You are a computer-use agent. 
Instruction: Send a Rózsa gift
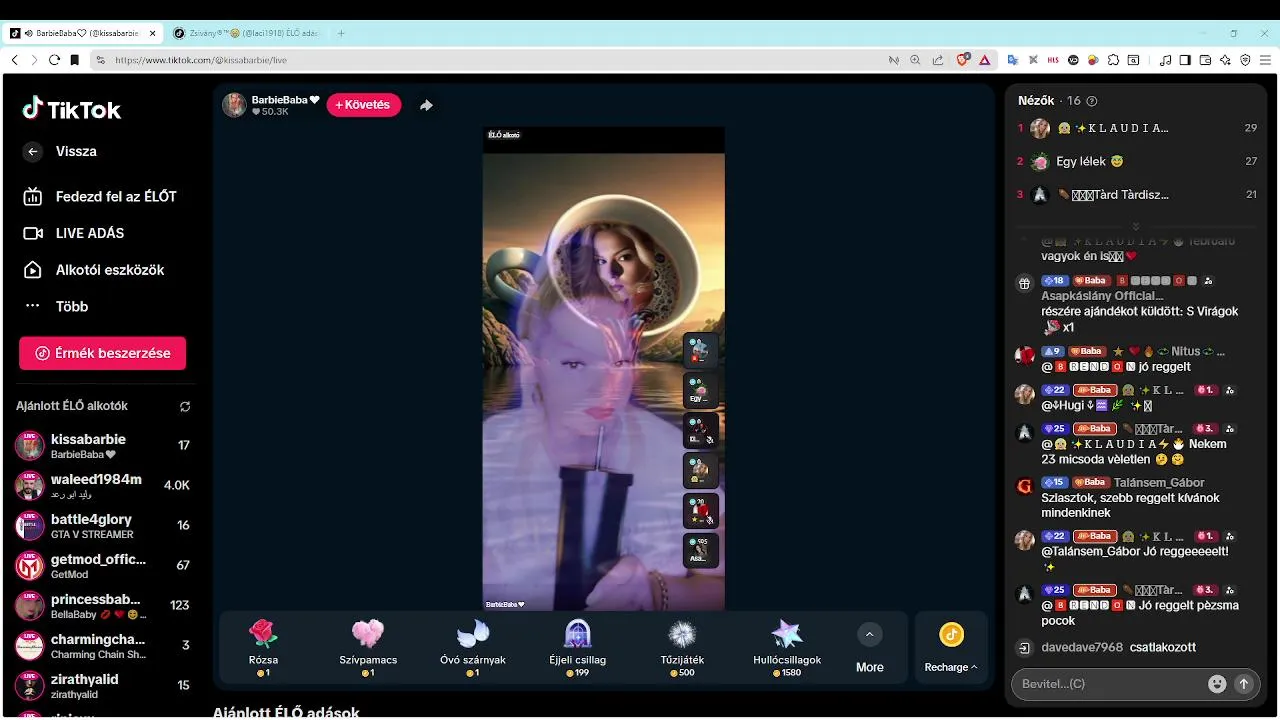(263, 647)
